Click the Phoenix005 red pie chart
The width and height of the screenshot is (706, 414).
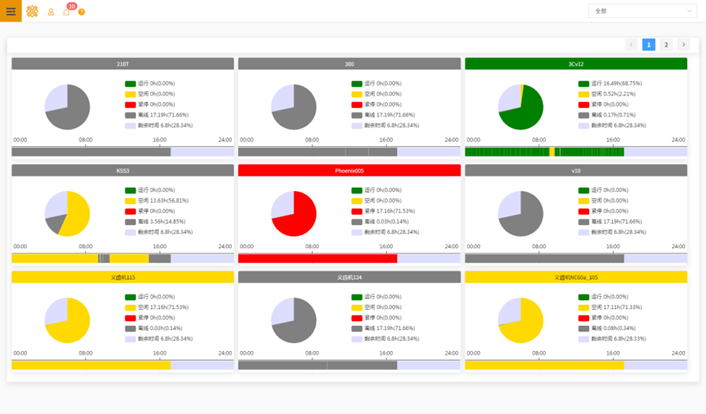(294, 213)
